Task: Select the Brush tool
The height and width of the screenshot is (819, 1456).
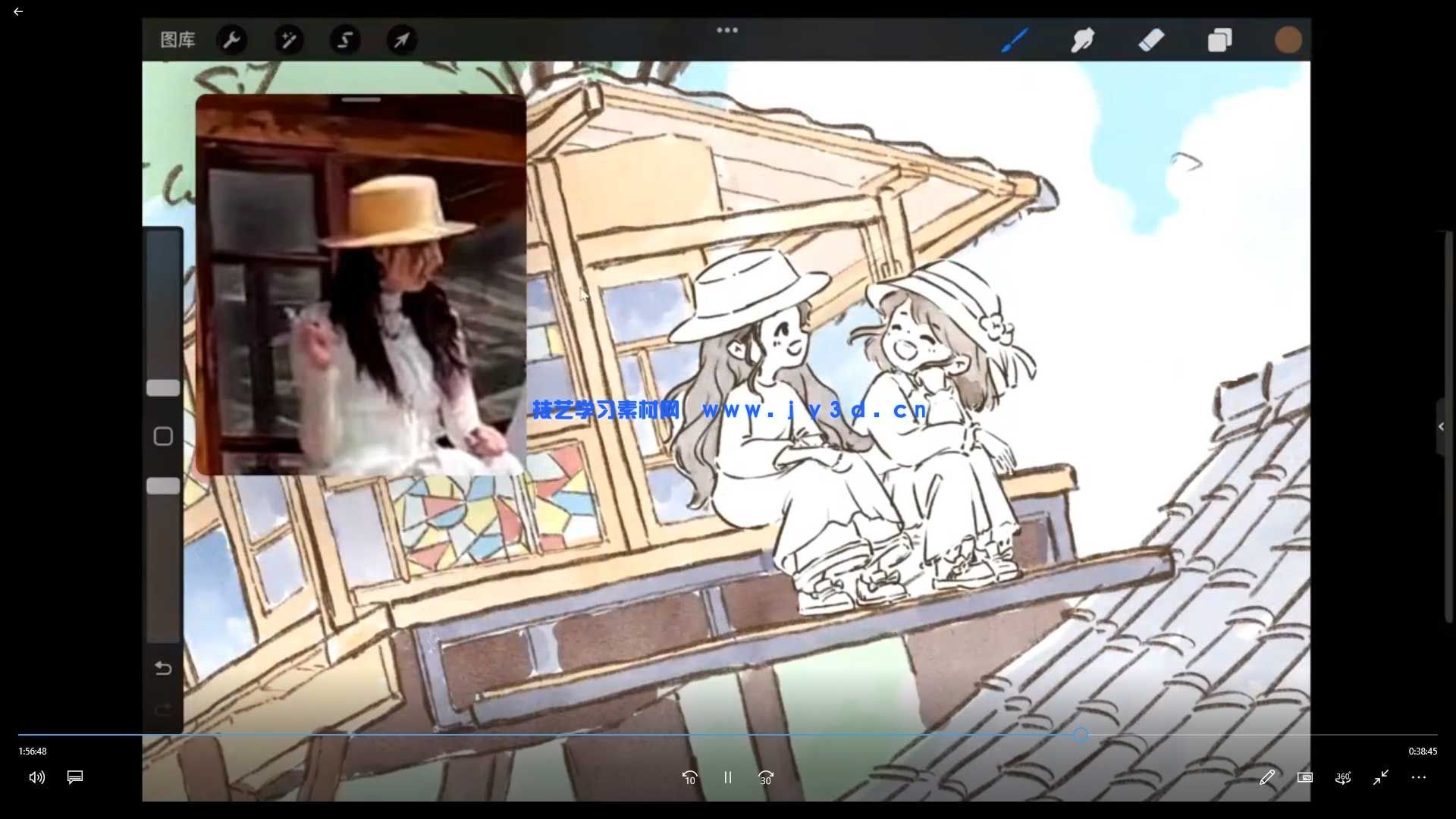Action: (x=1015, y=39)
